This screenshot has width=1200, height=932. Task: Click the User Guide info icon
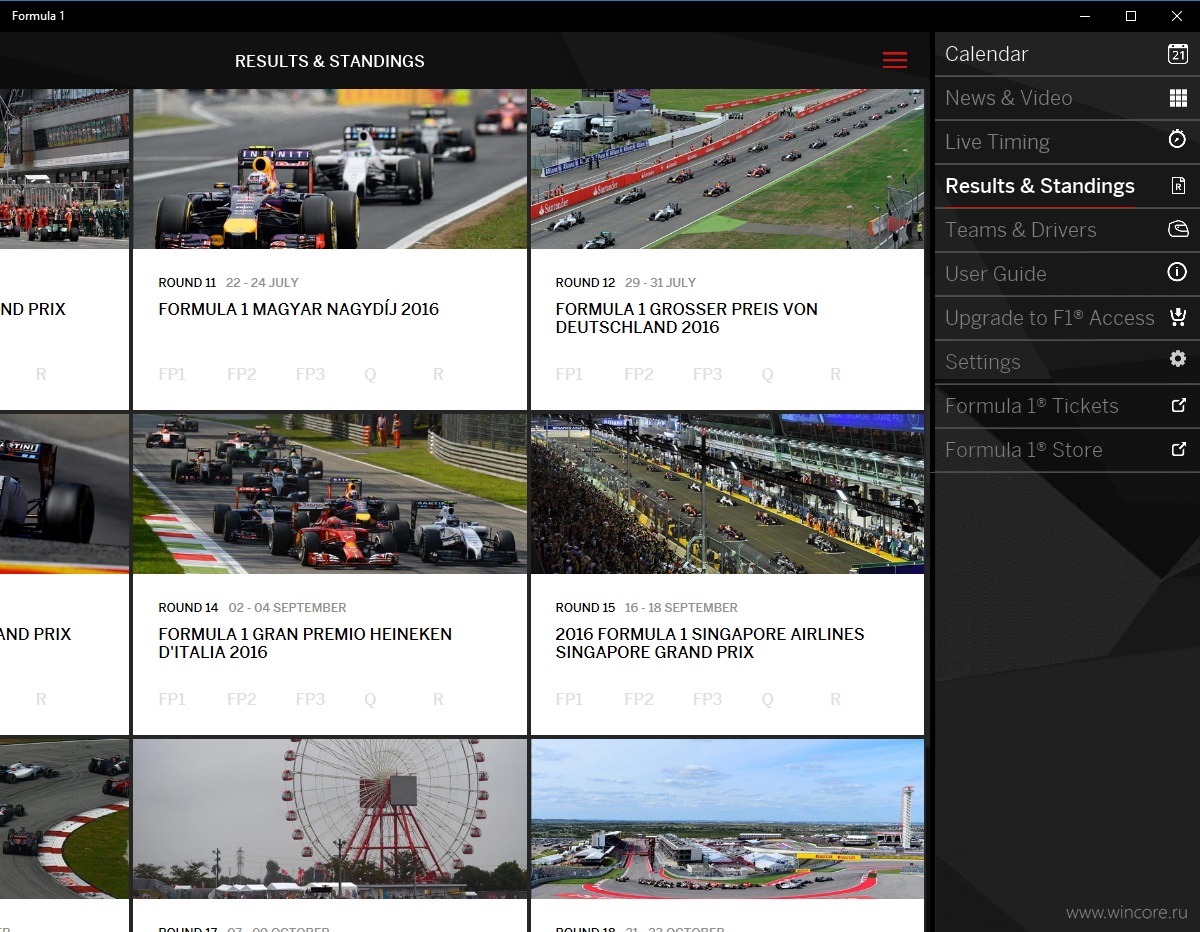tap(1178, 272)
